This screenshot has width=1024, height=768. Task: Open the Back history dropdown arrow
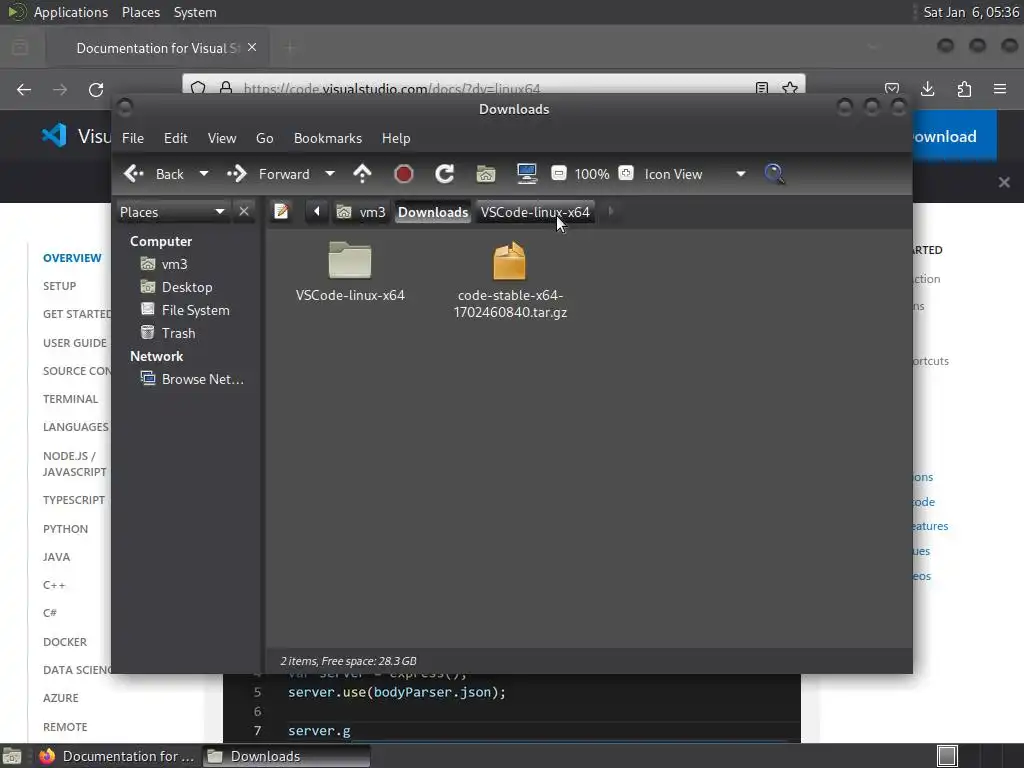[x=204, y=174]
